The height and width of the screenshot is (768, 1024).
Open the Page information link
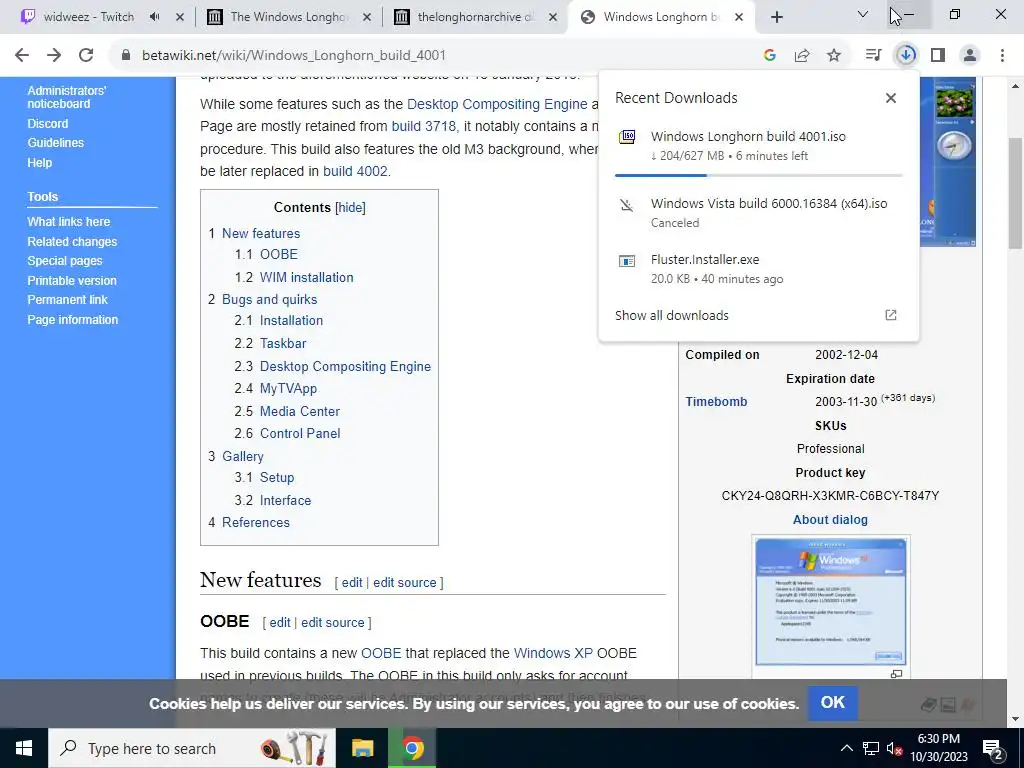point(72,320)
